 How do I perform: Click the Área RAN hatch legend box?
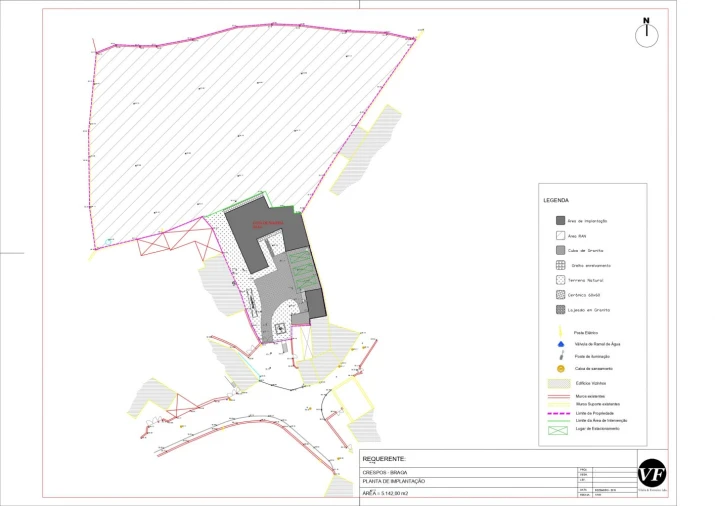(x=561, y=235)
